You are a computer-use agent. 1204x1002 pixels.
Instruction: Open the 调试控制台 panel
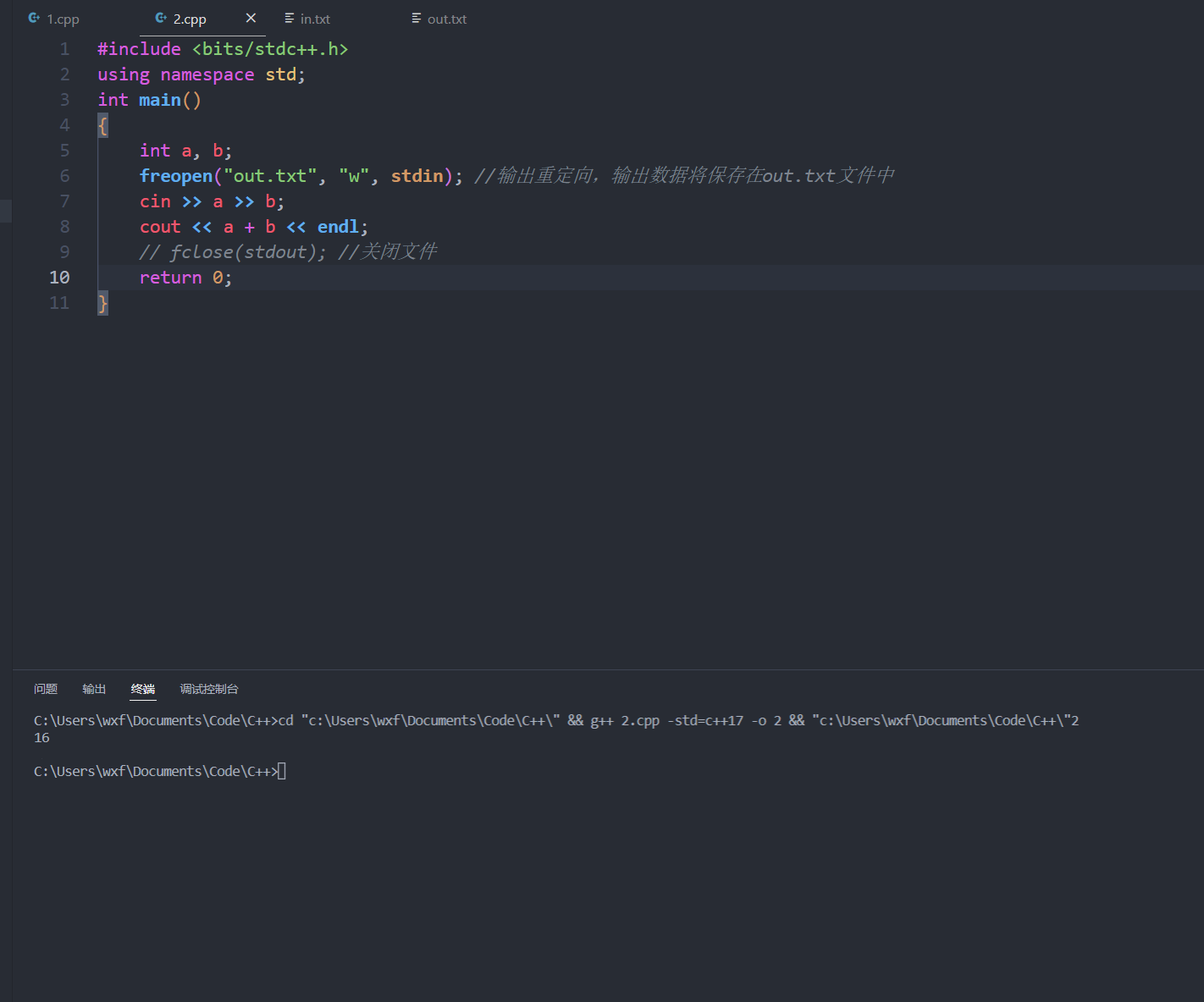click(208, 689)
